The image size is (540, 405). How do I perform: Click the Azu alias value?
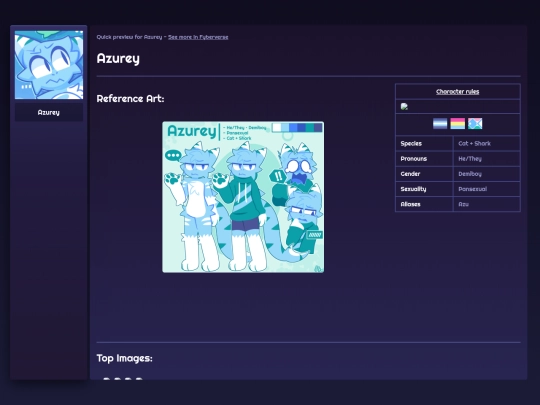464,204
